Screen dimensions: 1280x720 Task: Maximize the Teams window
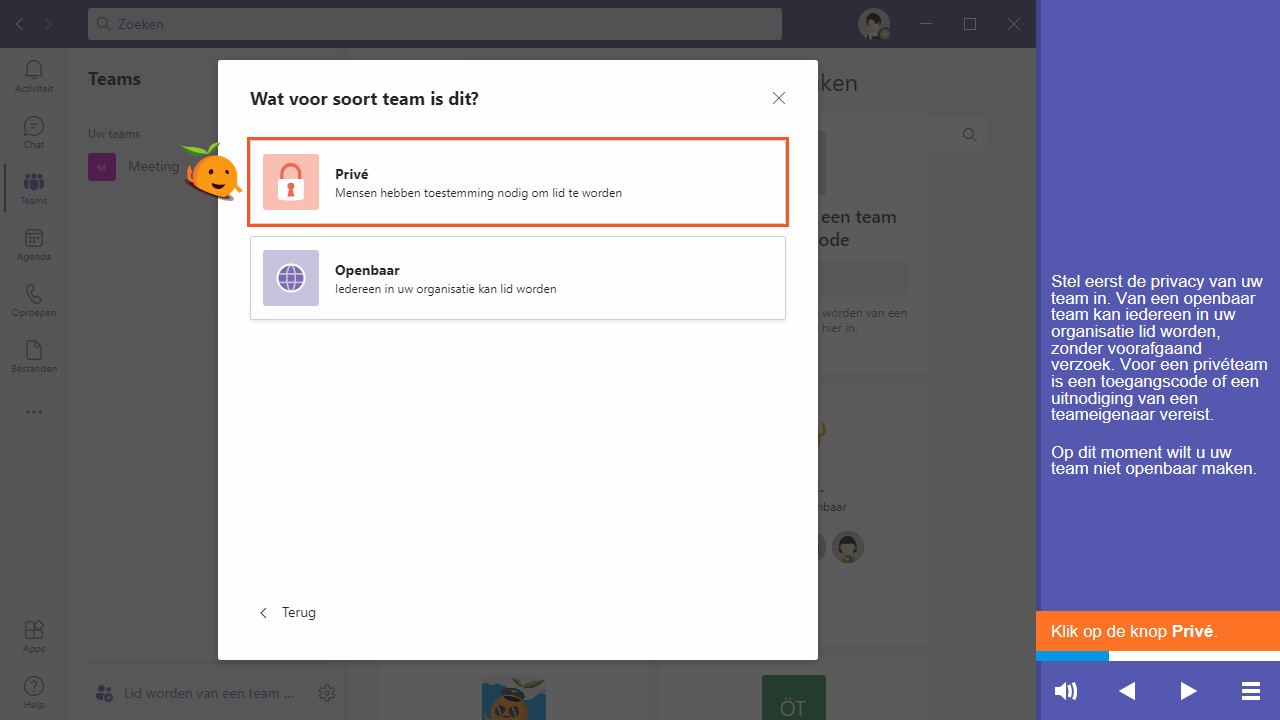coord(970,24)
